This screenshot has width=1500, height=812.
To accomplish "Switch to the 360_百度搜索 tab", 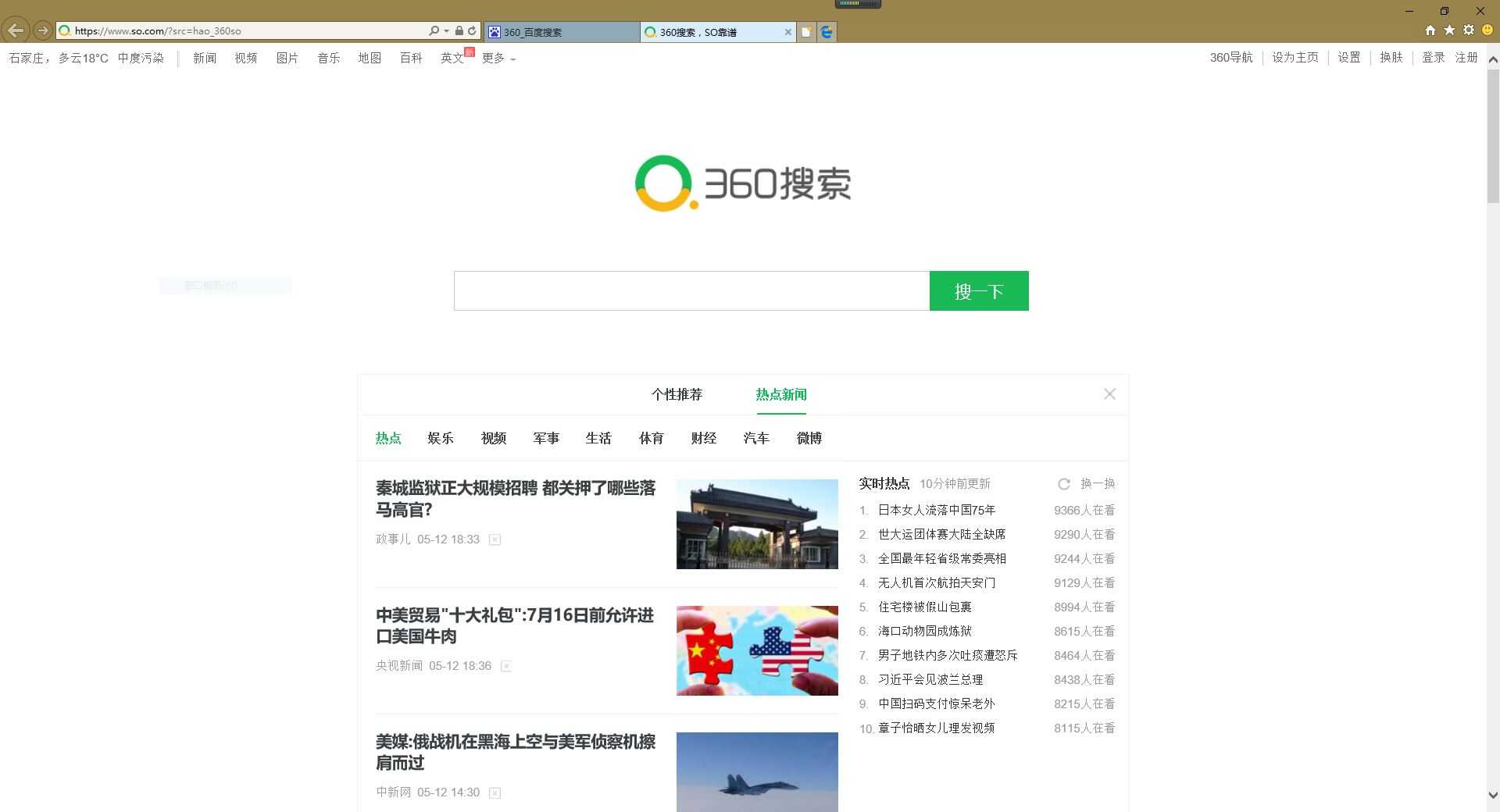I will [562, 32].
